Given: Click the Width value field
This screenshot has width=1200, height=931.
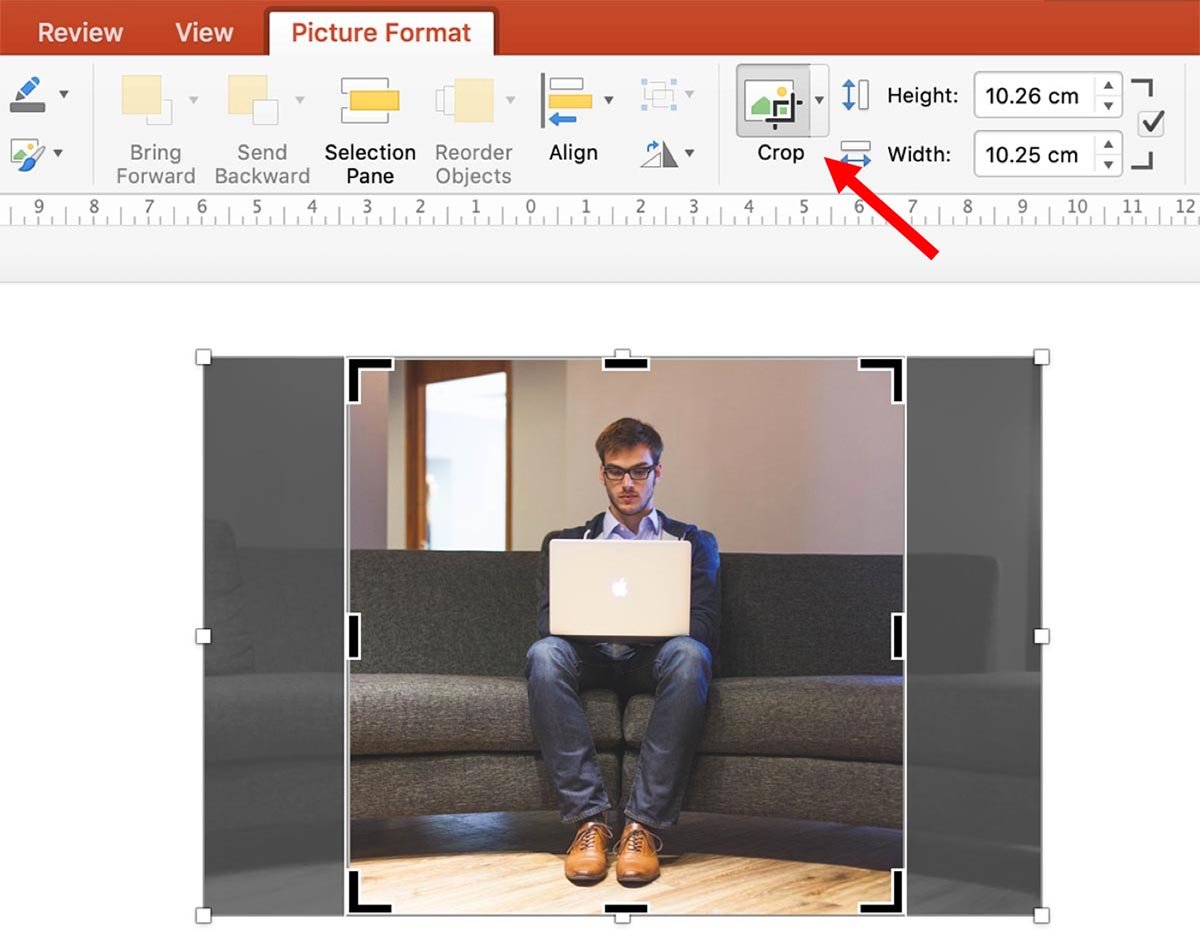Looking at the screenshot, I should (x=1034, y=154).
